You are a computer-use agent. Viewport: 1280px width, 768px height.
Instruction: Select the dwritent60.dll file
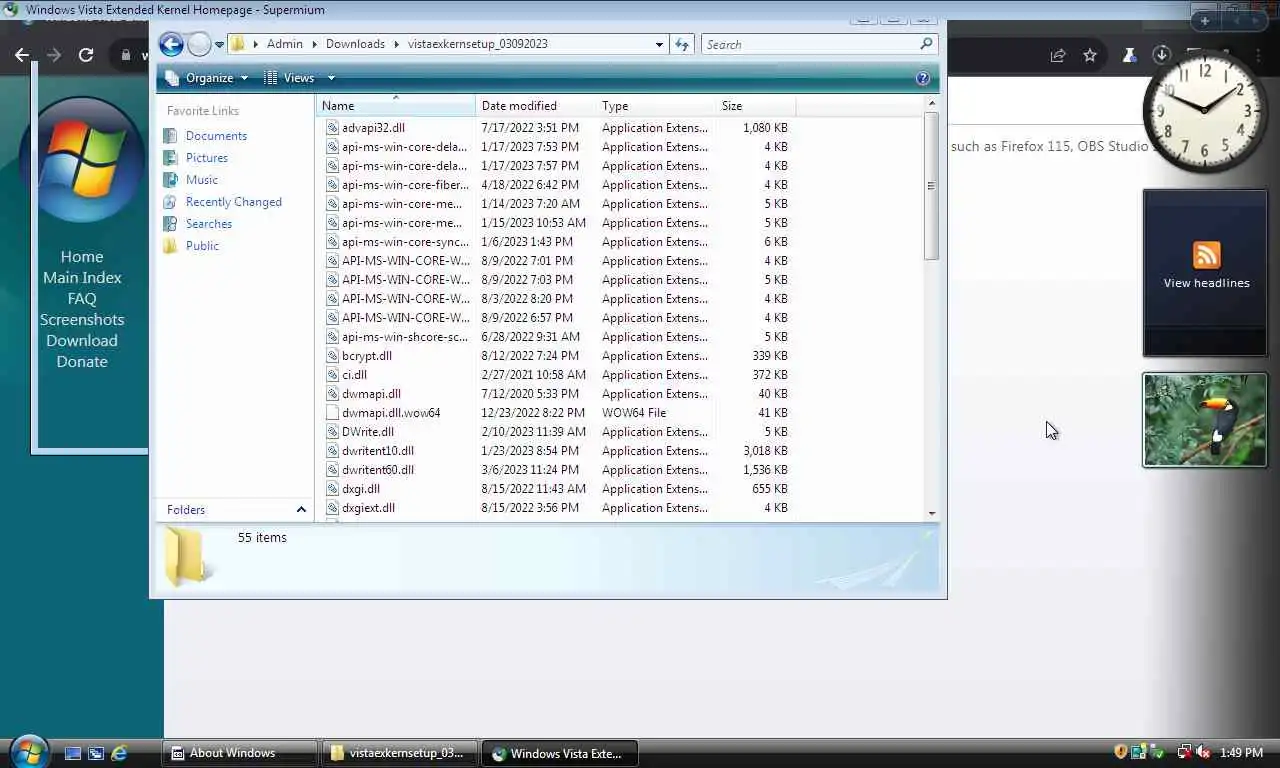pos(378,470)
